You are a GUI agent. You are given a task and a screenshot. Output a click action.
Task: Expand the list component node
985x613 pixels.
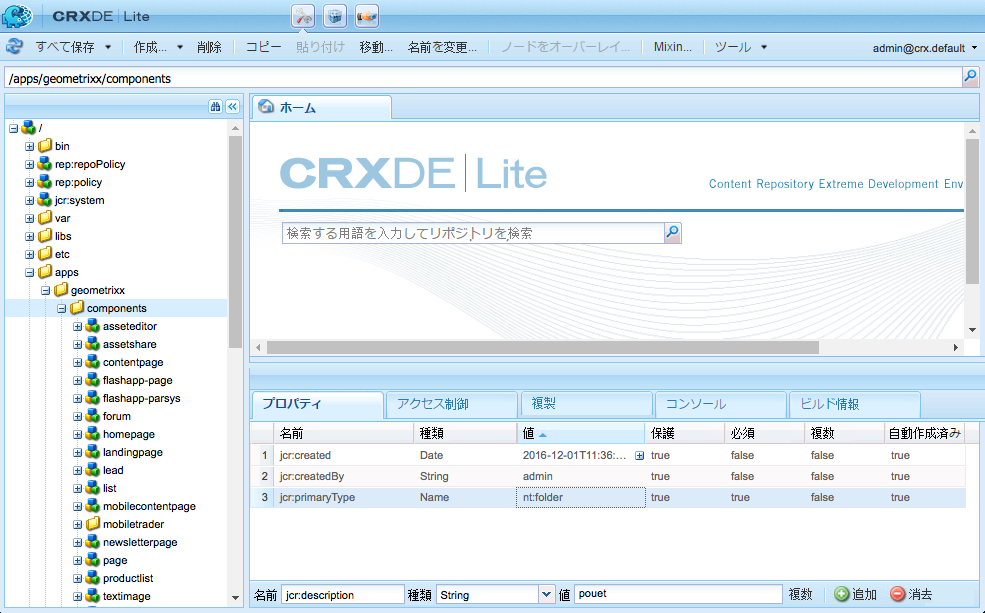pos(77,489)
